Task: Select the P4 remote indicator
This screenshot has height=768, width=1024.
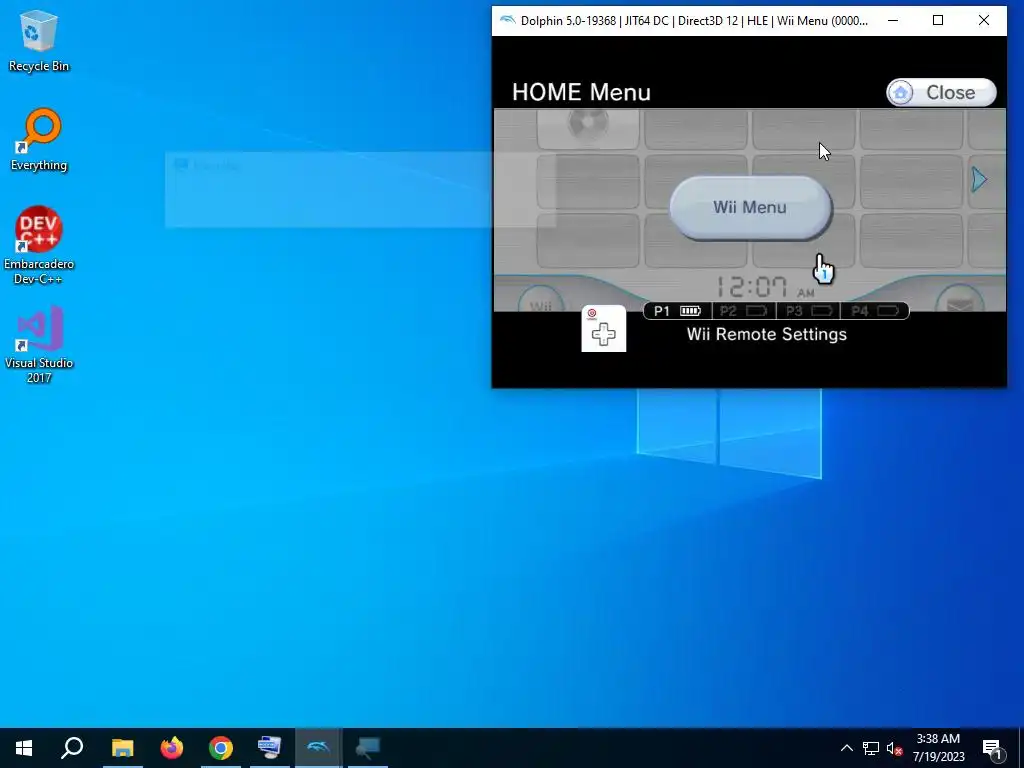Action: [x=875, y=311]
